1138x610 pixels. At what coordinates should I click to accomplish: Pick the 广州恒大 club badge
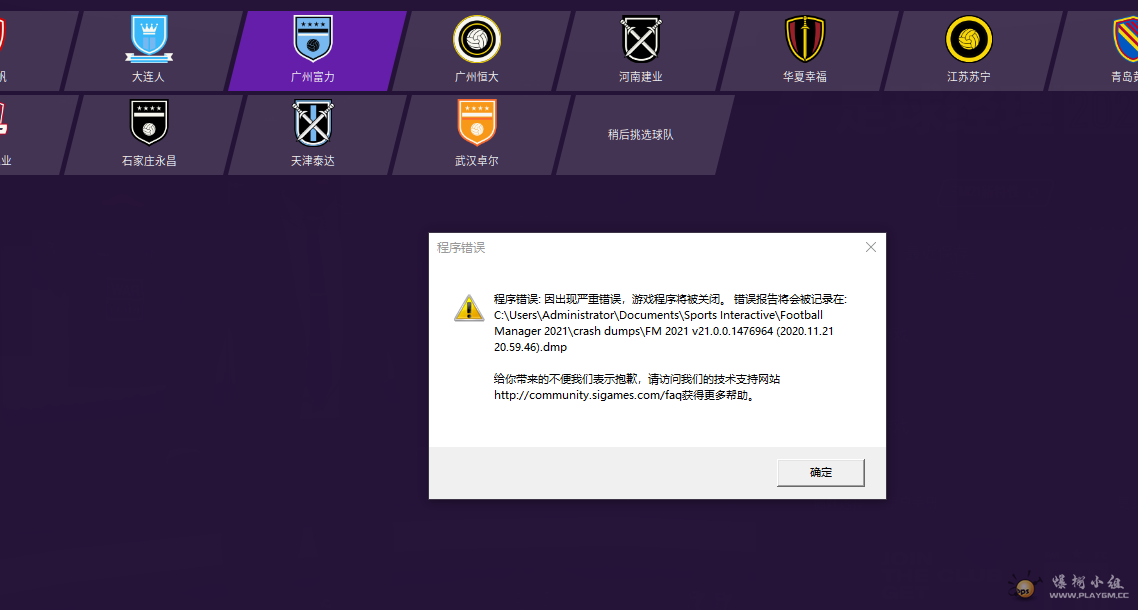[x=477, y=39]
